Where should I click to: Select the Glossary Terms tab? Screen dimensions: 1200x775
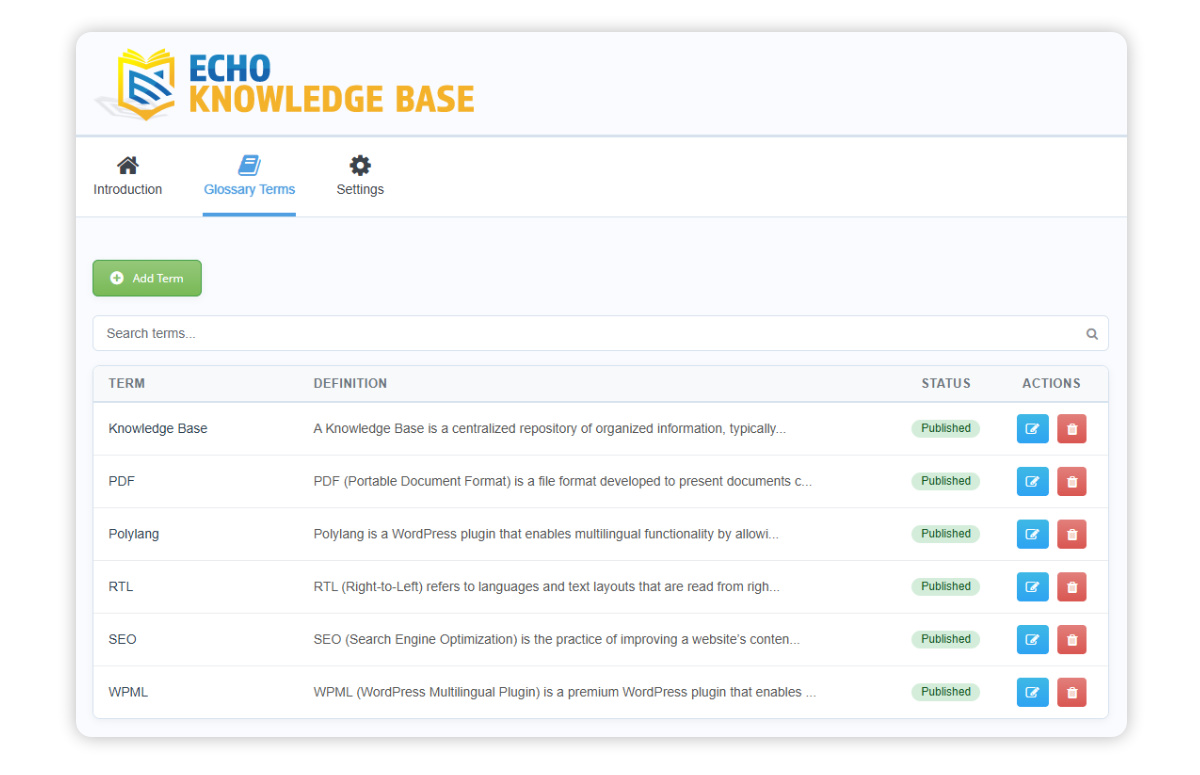click(x=249, y=176)
